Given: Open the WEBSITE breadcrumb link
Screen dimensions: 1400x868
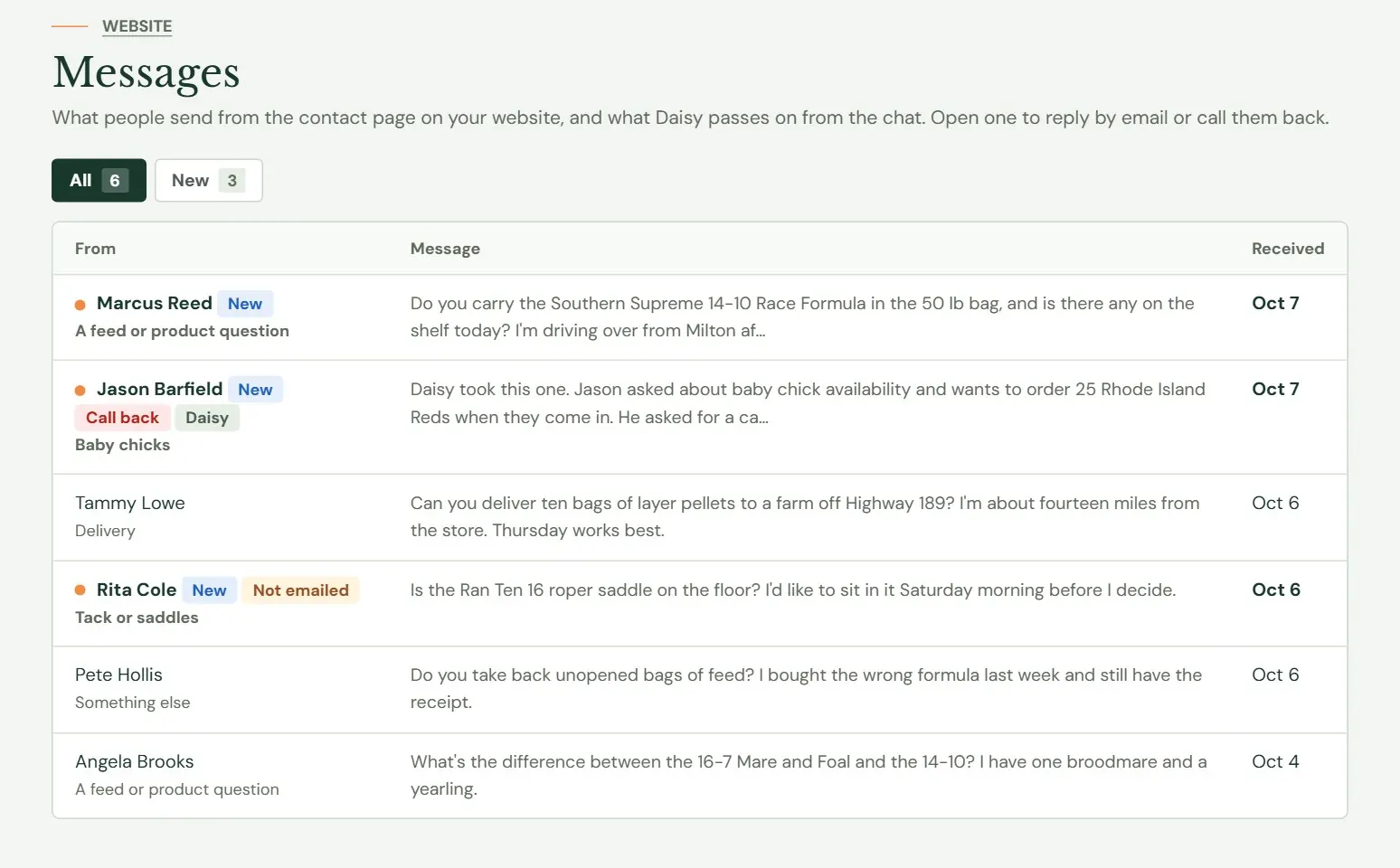Looking at the screenshot, I should click(137, 26).
